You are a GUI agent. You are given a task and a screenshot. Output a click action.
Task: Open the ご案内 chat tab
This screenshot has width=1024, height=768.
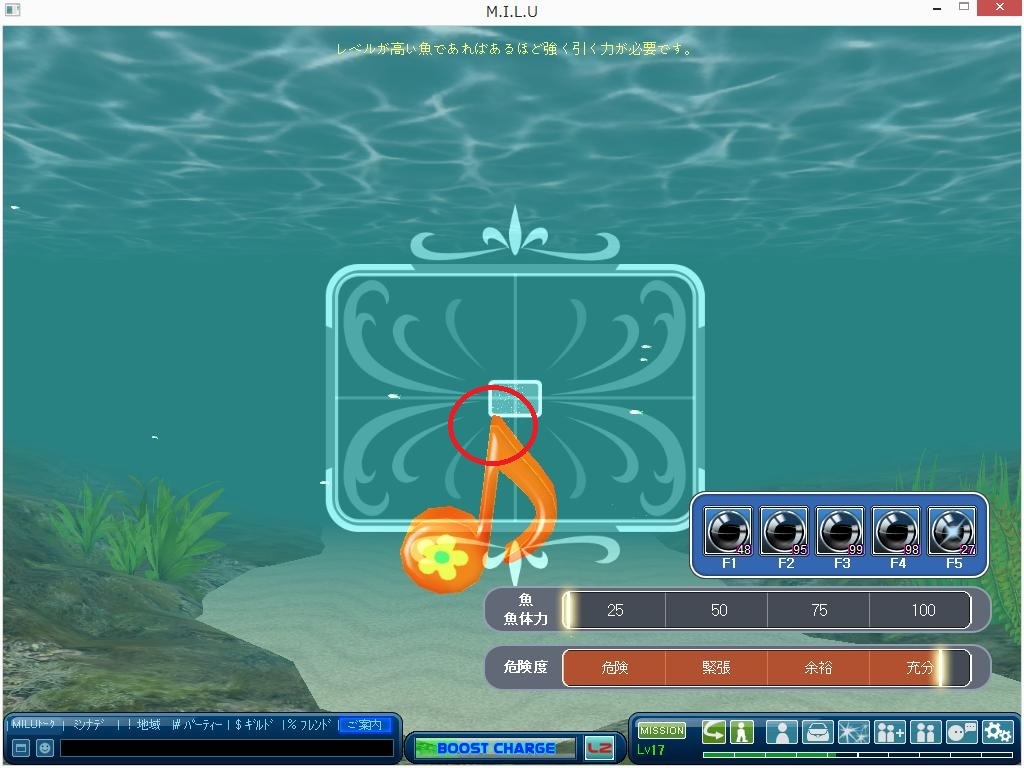coord(364,725)
